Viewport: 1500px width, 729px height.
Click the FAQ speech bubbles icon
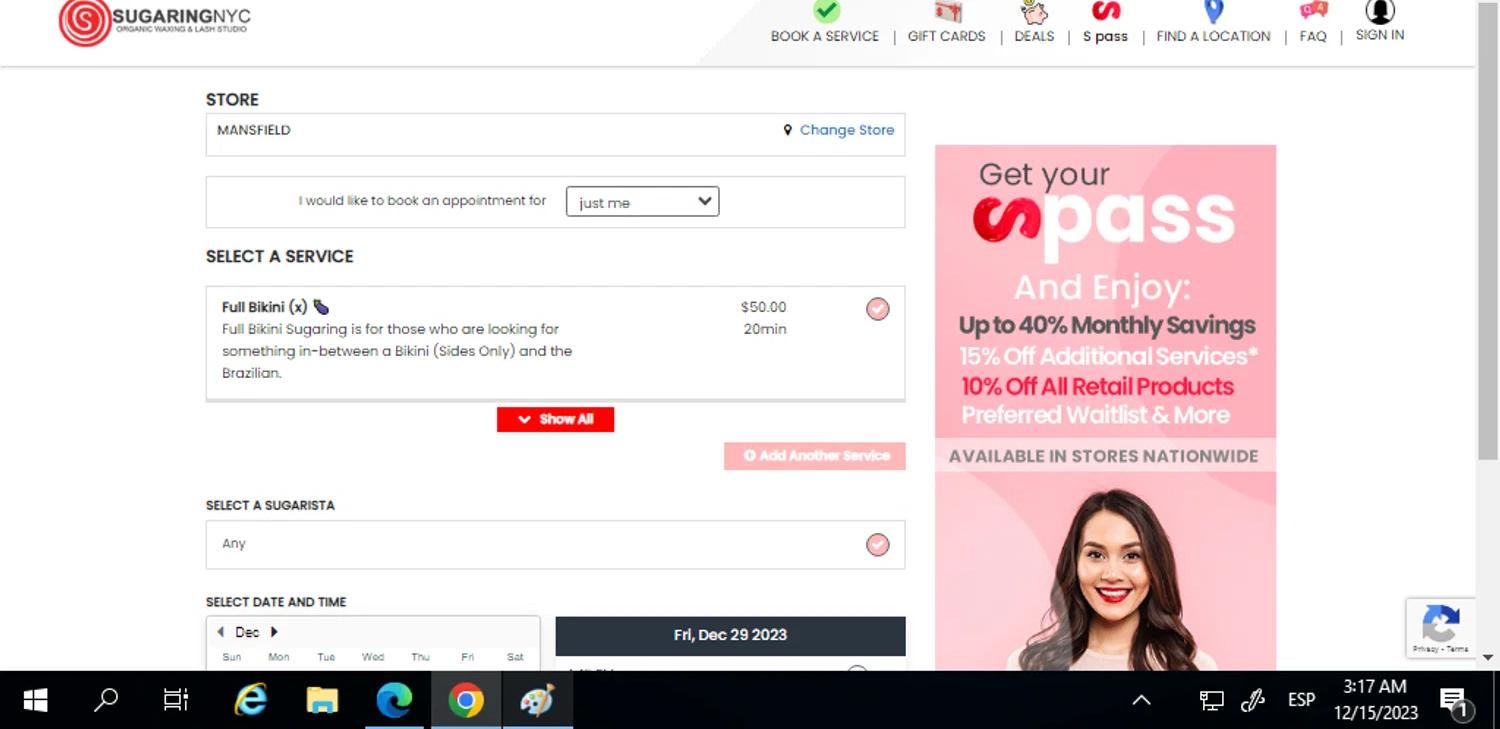(x=1313, y=11)
